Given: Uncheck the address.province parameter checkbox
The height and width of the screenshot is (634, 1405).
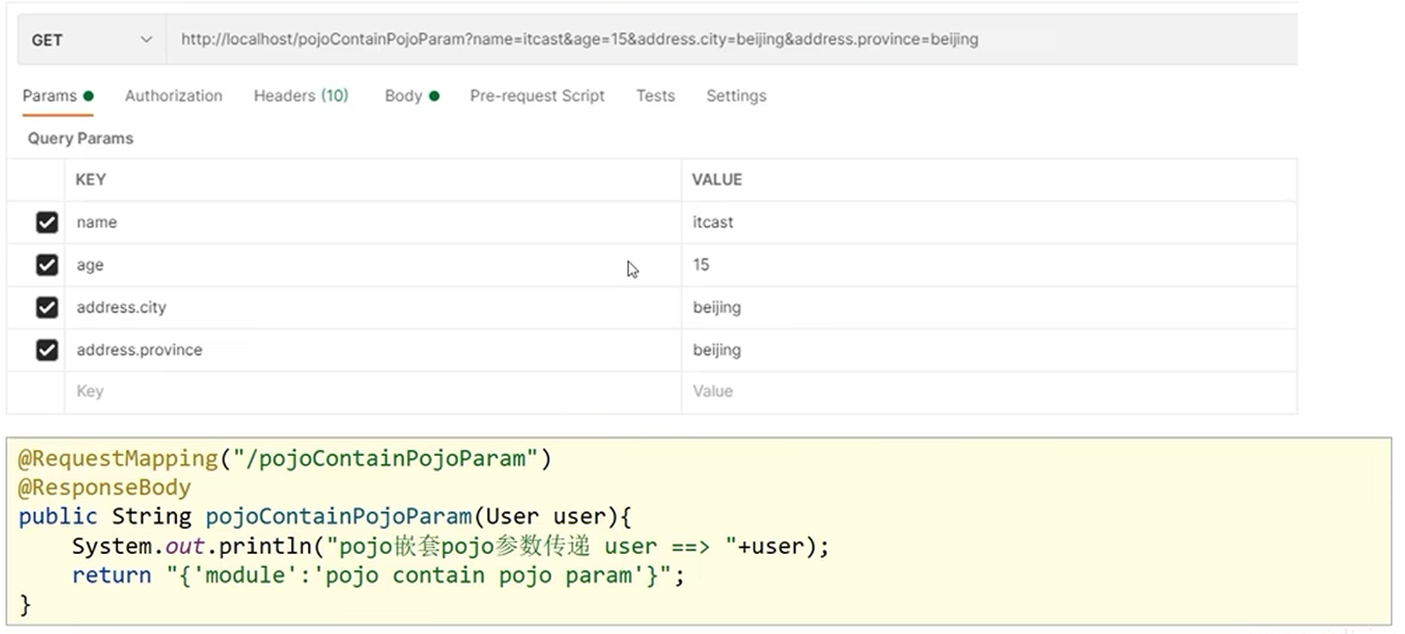Looking at the screenshot, I should tap(47, 350).
